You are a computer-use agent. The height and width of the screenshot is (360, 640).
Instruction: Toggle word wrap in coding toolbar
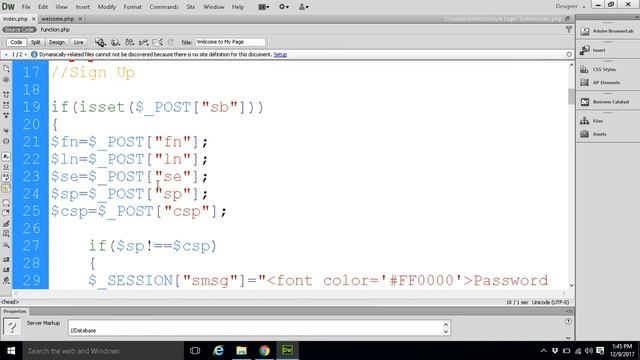point(6,178)
